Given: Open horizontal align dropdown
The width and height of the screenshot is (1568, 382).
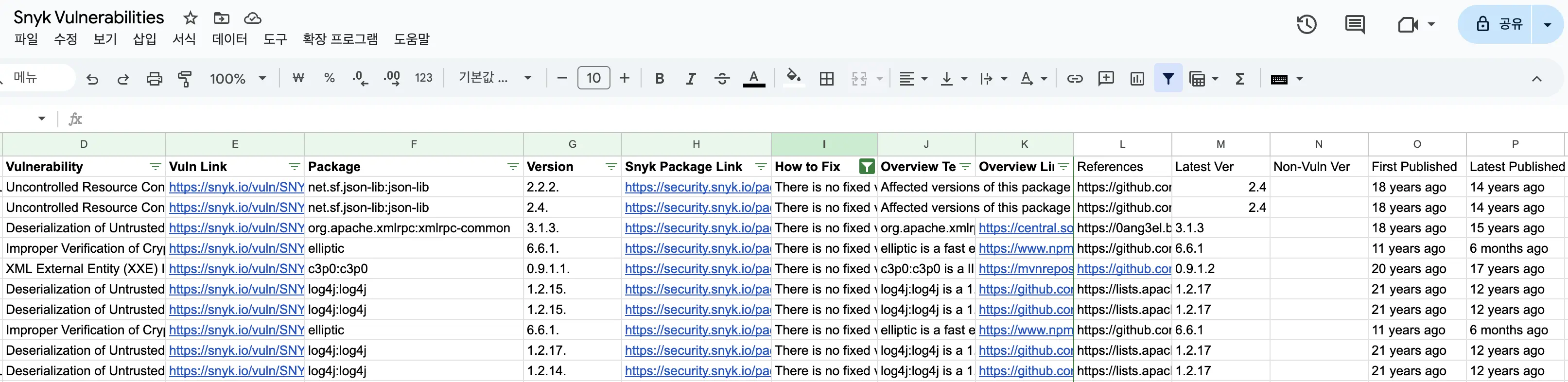Looking at the screenshot, I should (x=913, y=78).
